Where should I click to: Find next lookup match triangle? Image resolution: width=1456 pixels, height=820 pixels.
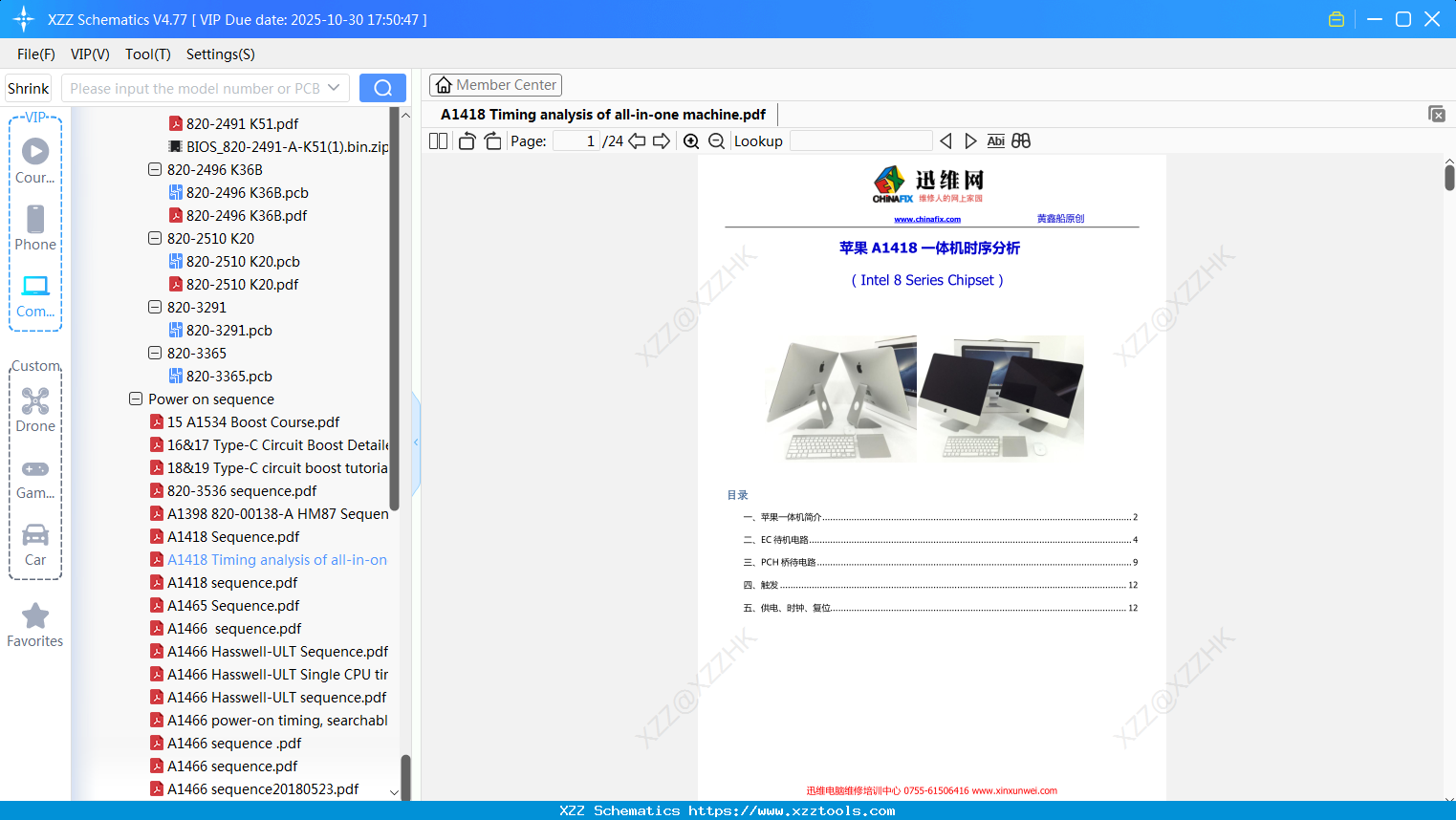pos(970,141)
